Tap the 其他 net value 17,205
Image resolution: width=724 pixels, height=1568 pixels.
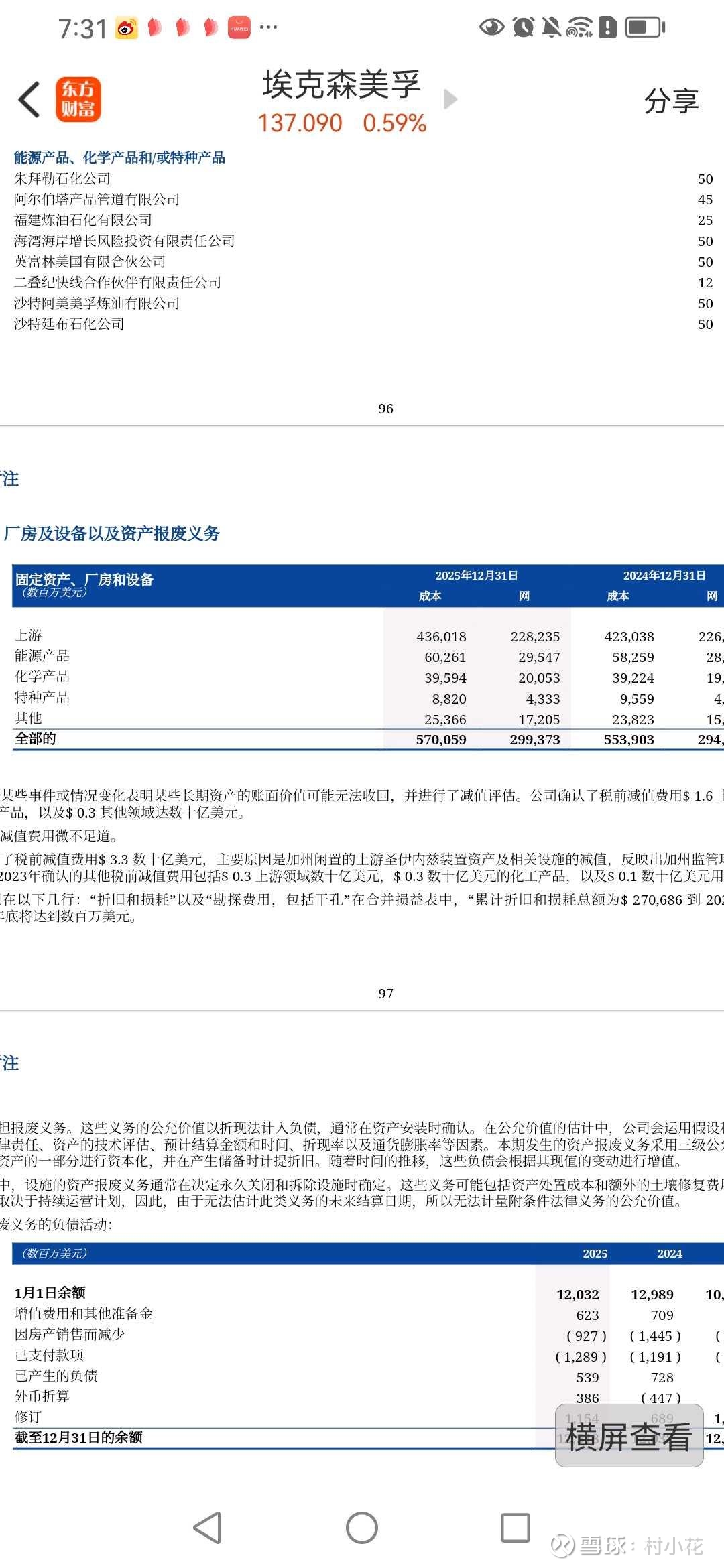(539, 720)
